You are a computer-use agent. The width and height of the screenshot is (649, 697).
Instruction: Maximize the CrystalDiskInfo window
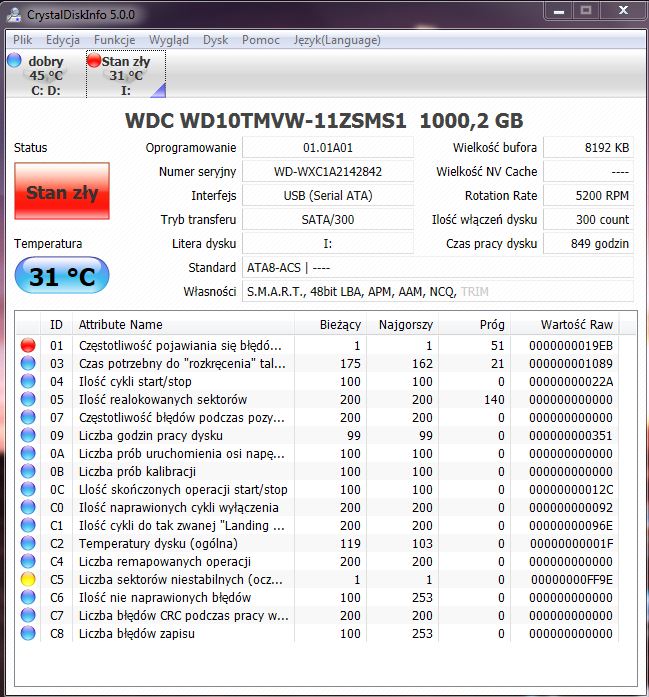(x=586, y=11)
